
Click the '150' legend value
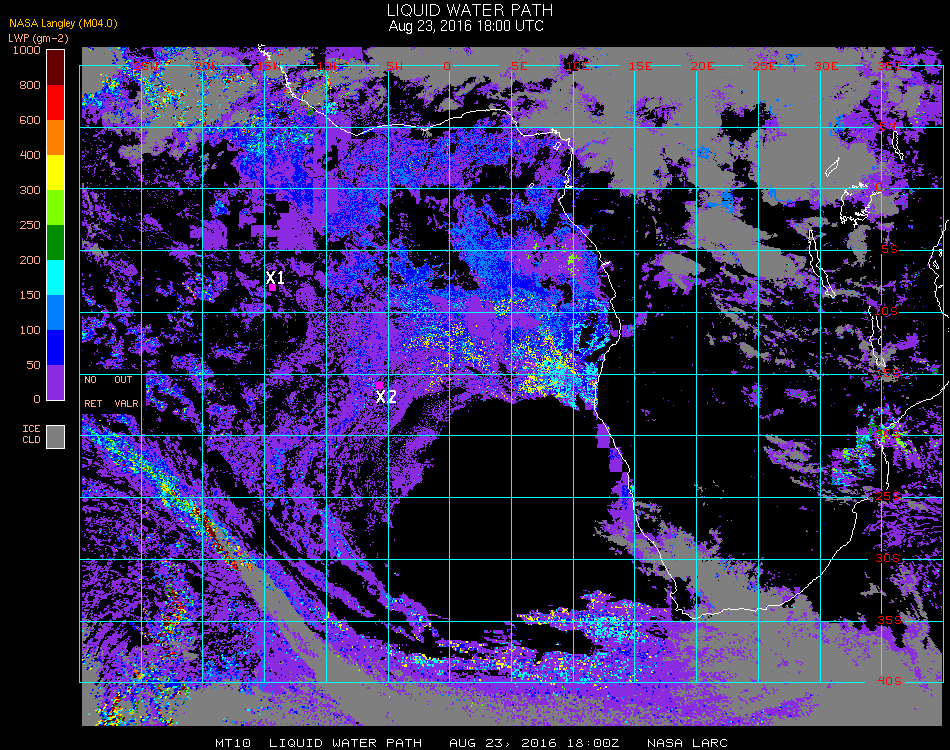pos(30,295)
